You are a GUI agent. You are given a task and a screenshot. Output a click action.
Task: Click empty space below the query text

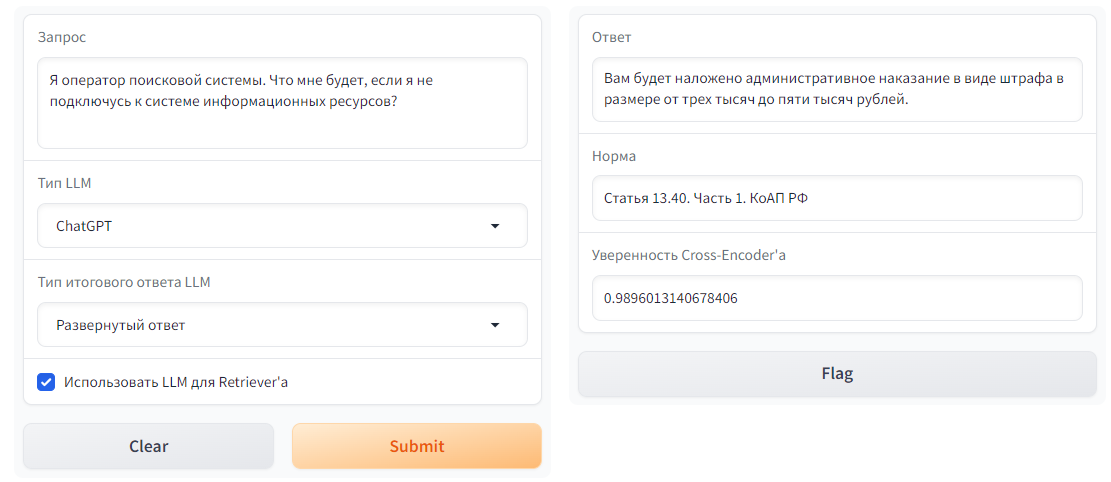click(x=282, y=131)
